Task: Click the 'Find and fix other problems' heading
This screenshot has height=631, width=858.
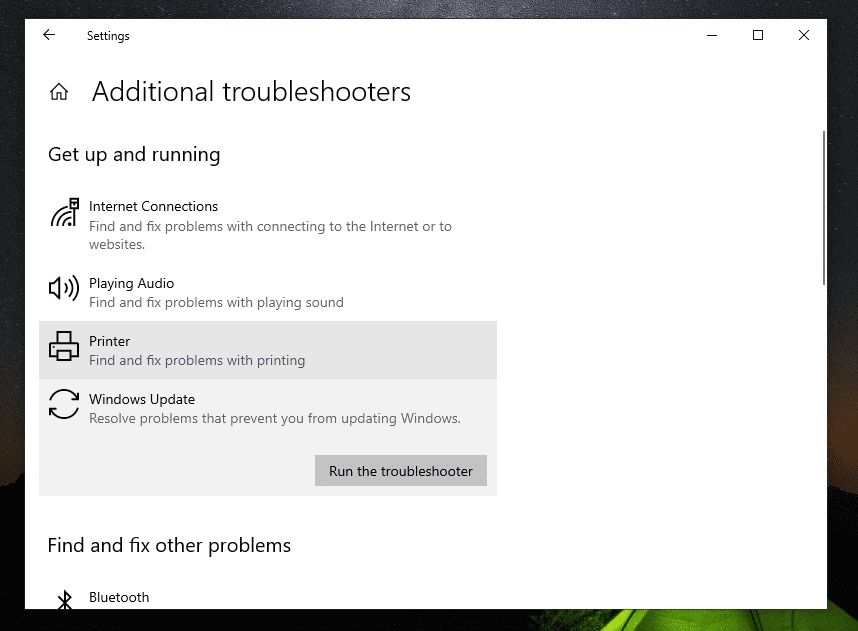Action: (x=169, y=545)
